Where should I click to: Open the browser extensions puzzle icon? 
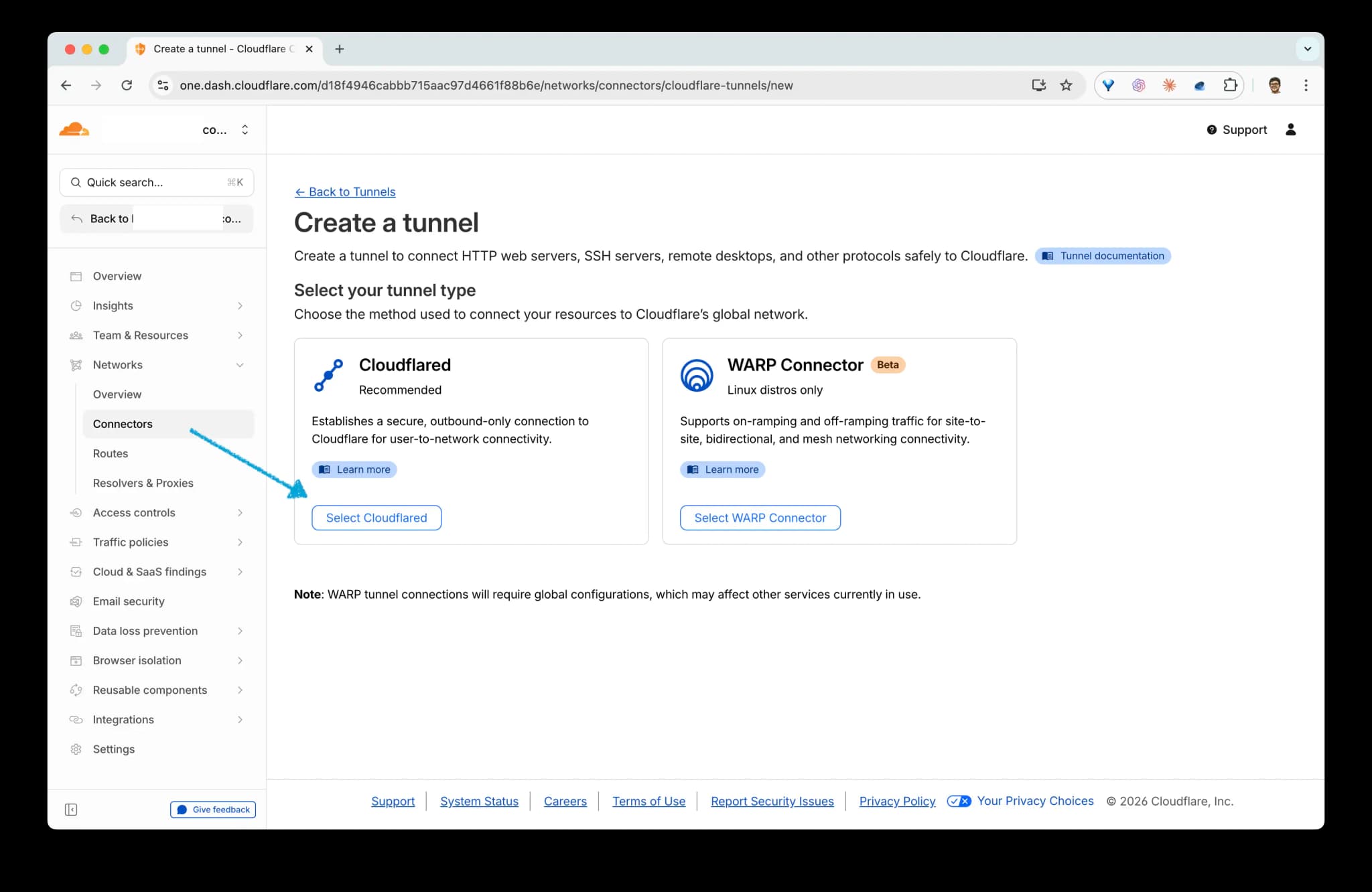[1230, 85]
